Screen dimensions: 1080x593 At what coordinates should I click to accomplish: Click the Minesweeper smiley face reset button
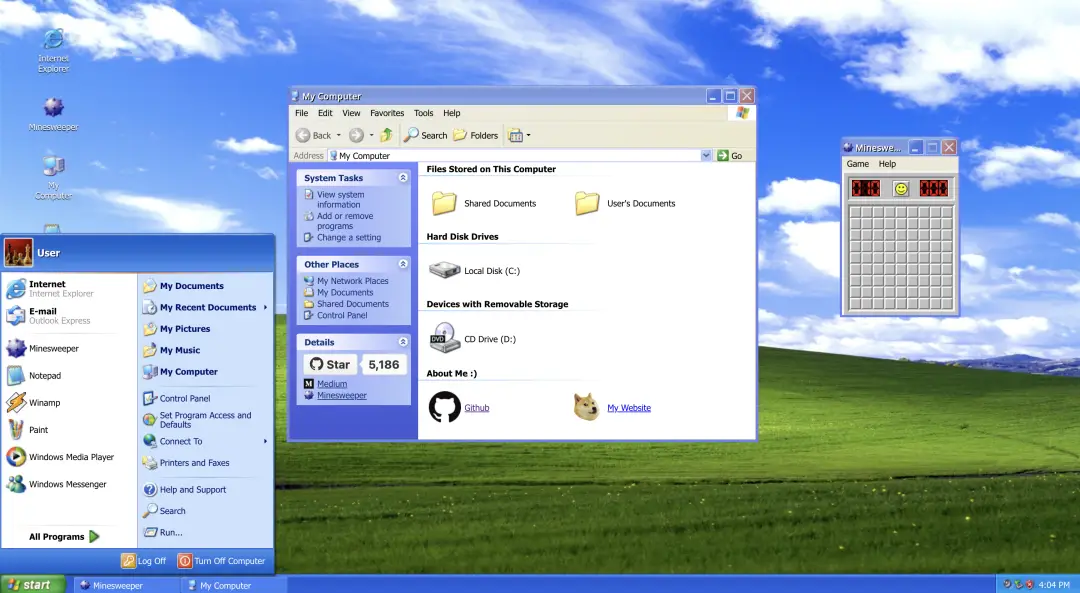click(x=900, y=188)
